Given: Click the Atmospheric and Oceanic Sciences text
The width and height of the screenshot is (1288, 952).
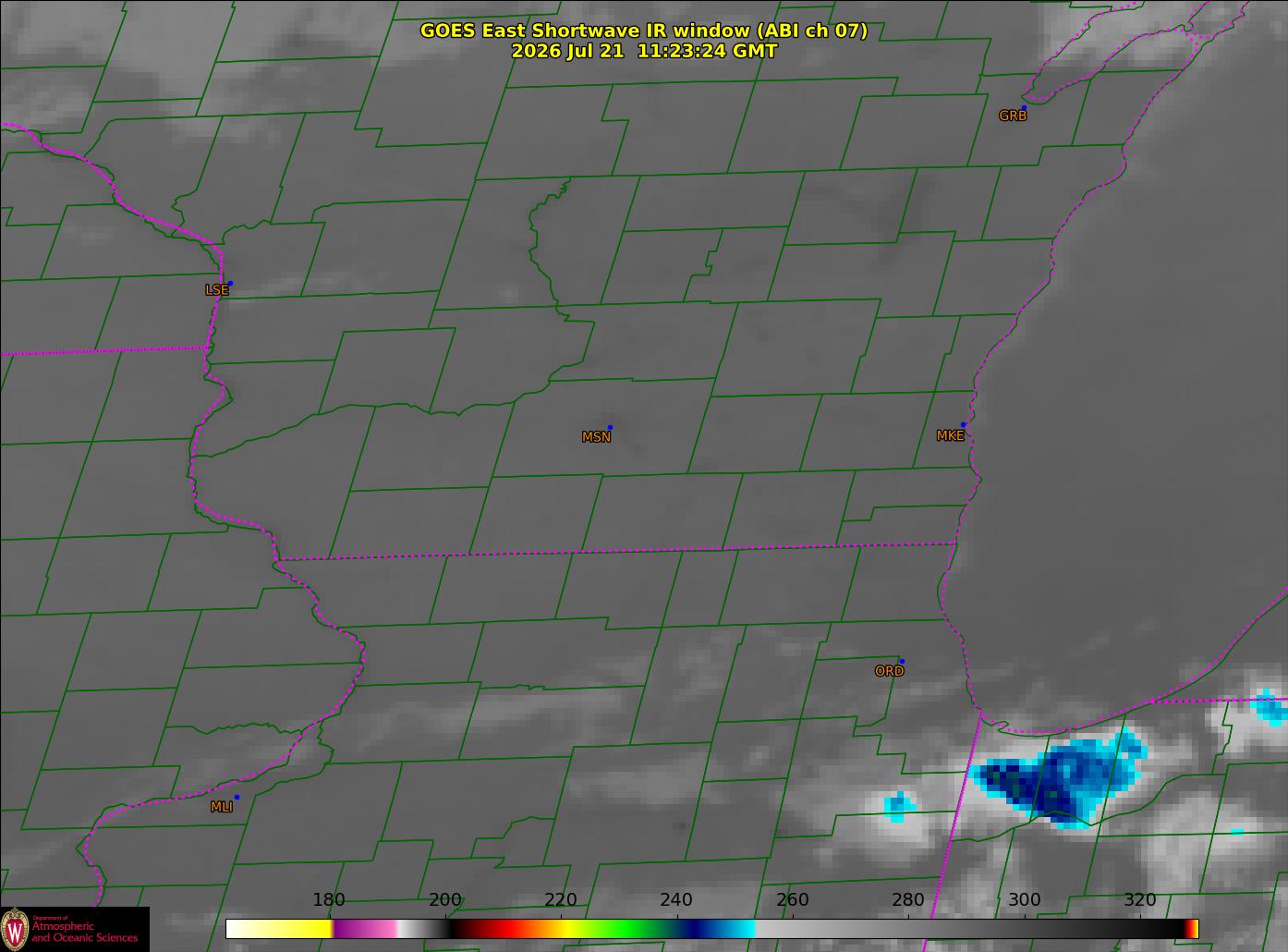Looking at the screenshot, I should coord(84,932).
